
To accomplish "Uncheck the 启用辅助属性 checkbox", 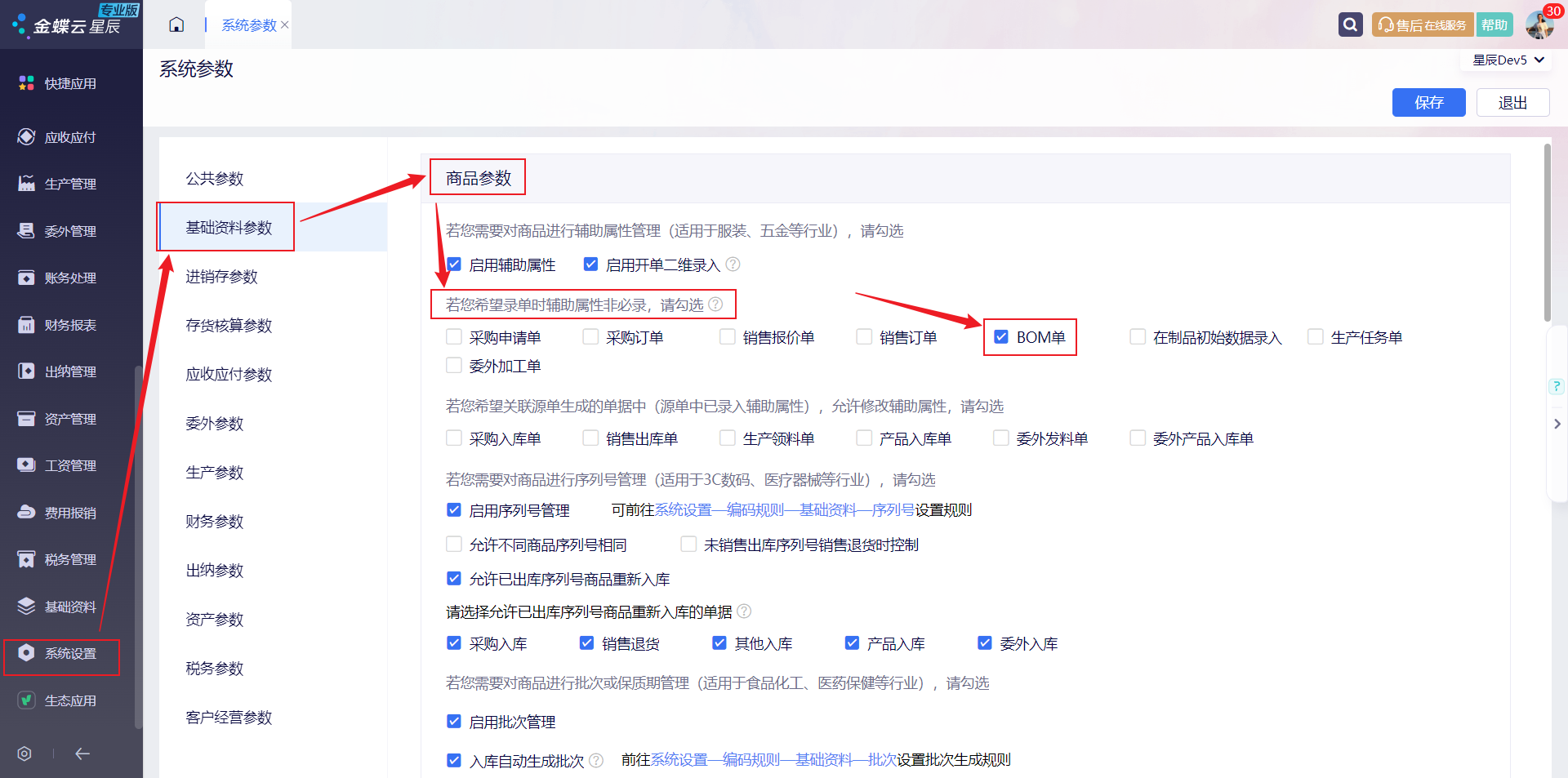I will point(454,265).
